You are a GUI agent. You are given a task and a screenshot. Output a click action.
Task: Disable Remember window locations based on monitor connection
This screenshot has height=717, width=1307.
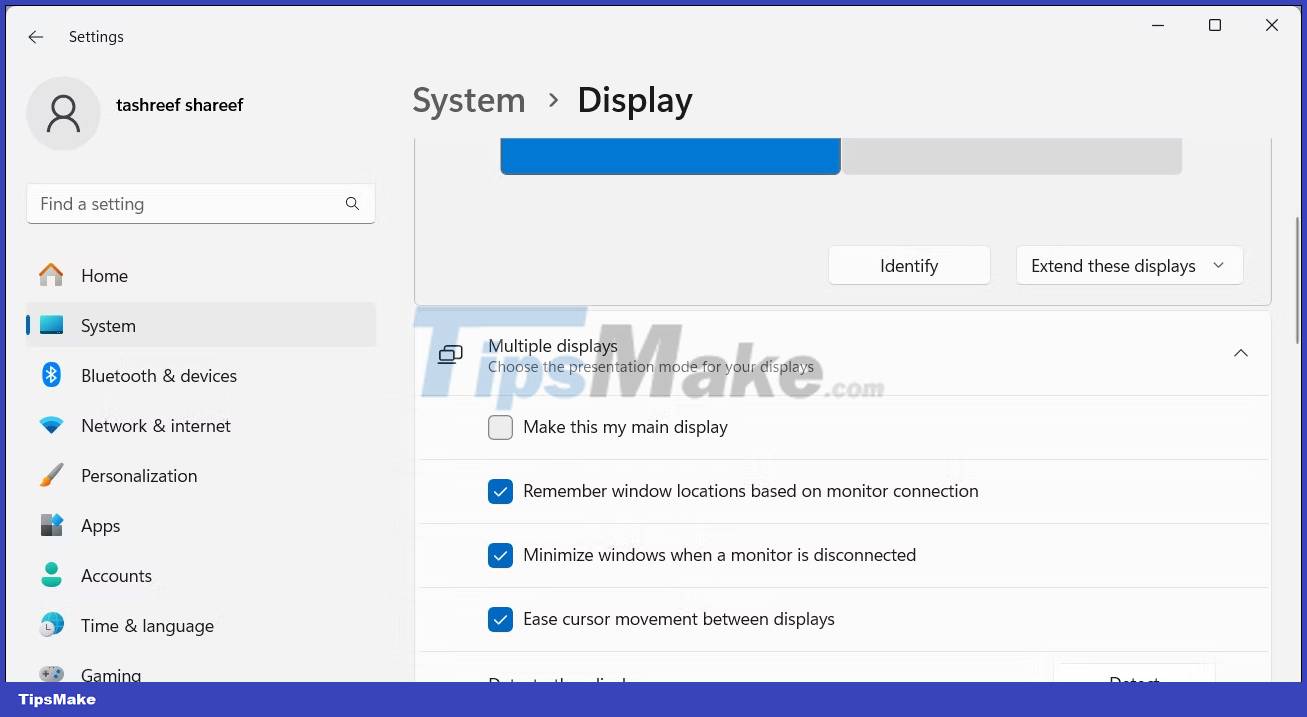click(500, 491)
